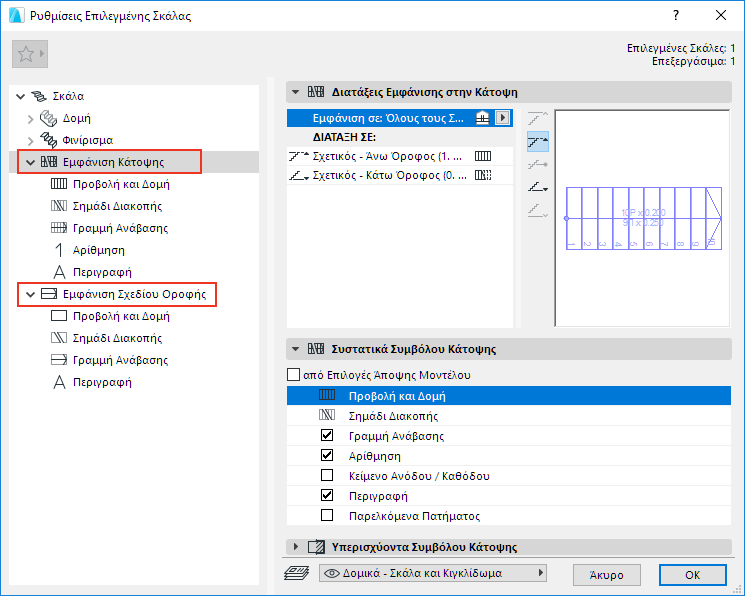Image resolution: width=745 pixels, height=596 pixels.
Task: Open Προβολή και Δομή under Εμφάνιση Κάτοψης
Action: [121, 184]
